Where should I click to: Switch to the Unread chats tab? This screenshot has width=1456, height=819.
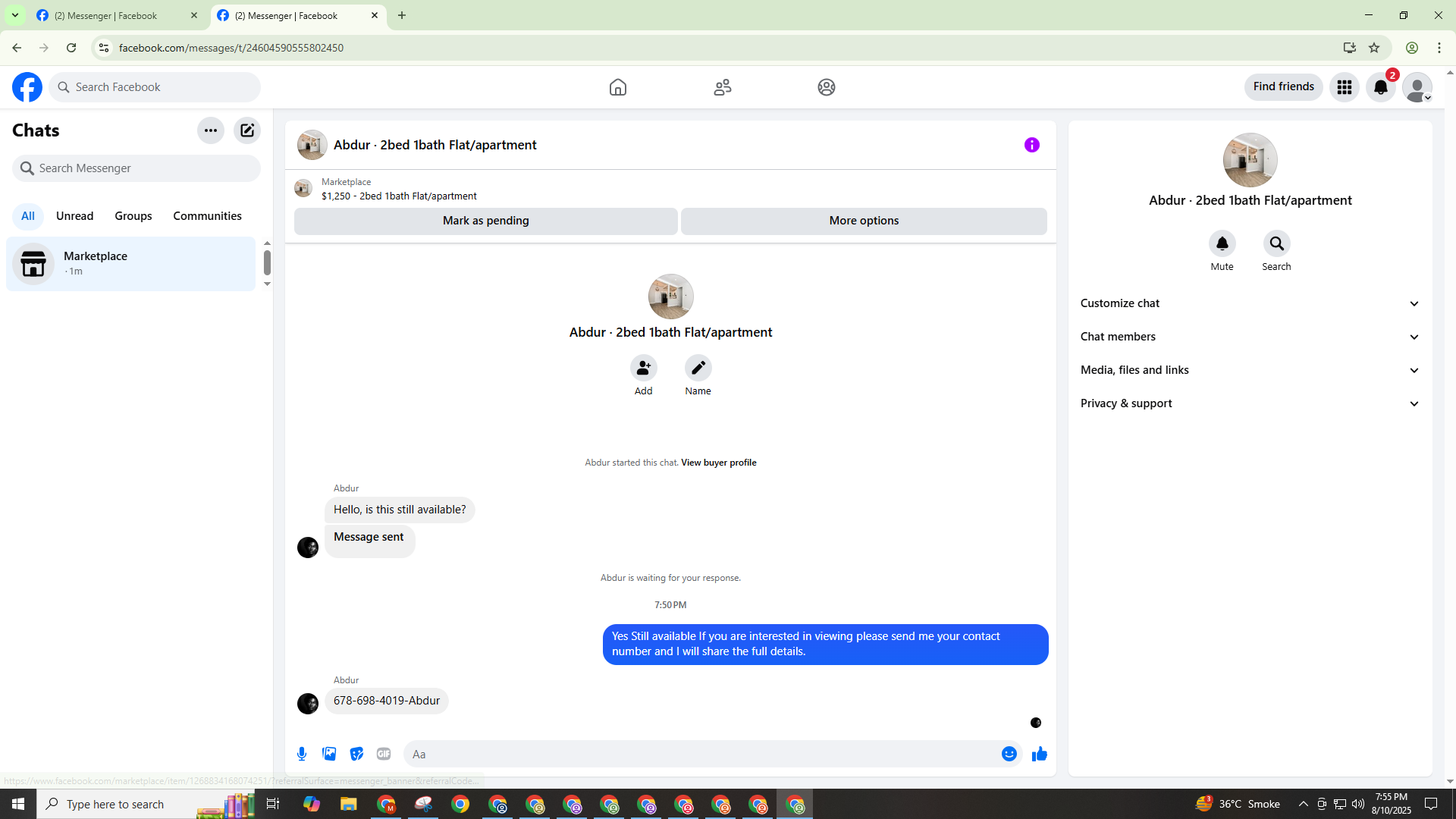coord(74,216)
